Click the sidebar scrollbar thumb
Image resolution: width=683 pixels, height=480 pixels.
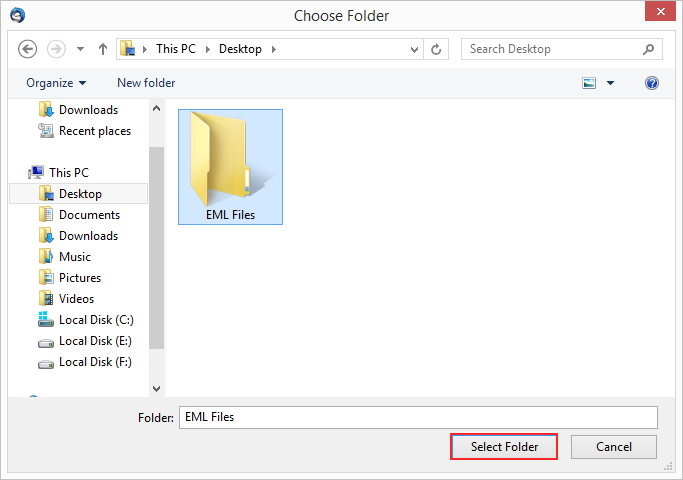point(156,248)
